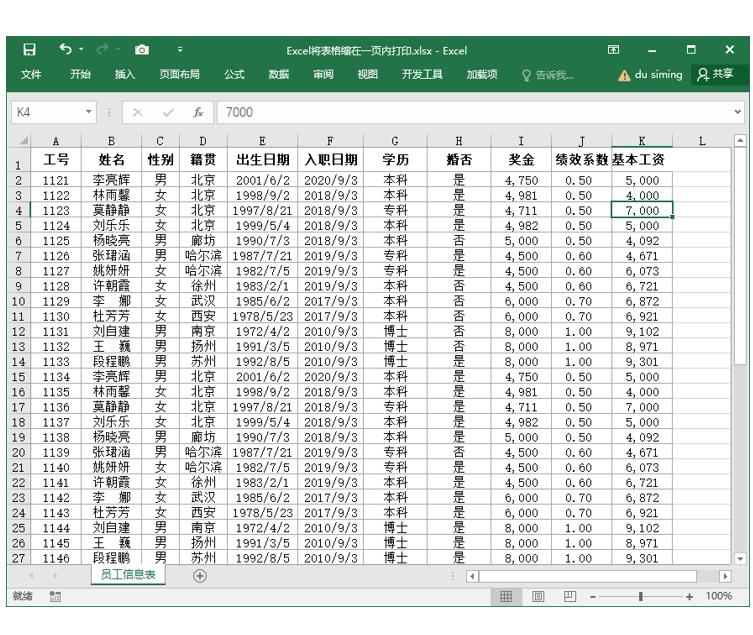This screenshot has height=635, width=753.
Task: Click the New Sheet plus icon
Action: coord(200,575)
